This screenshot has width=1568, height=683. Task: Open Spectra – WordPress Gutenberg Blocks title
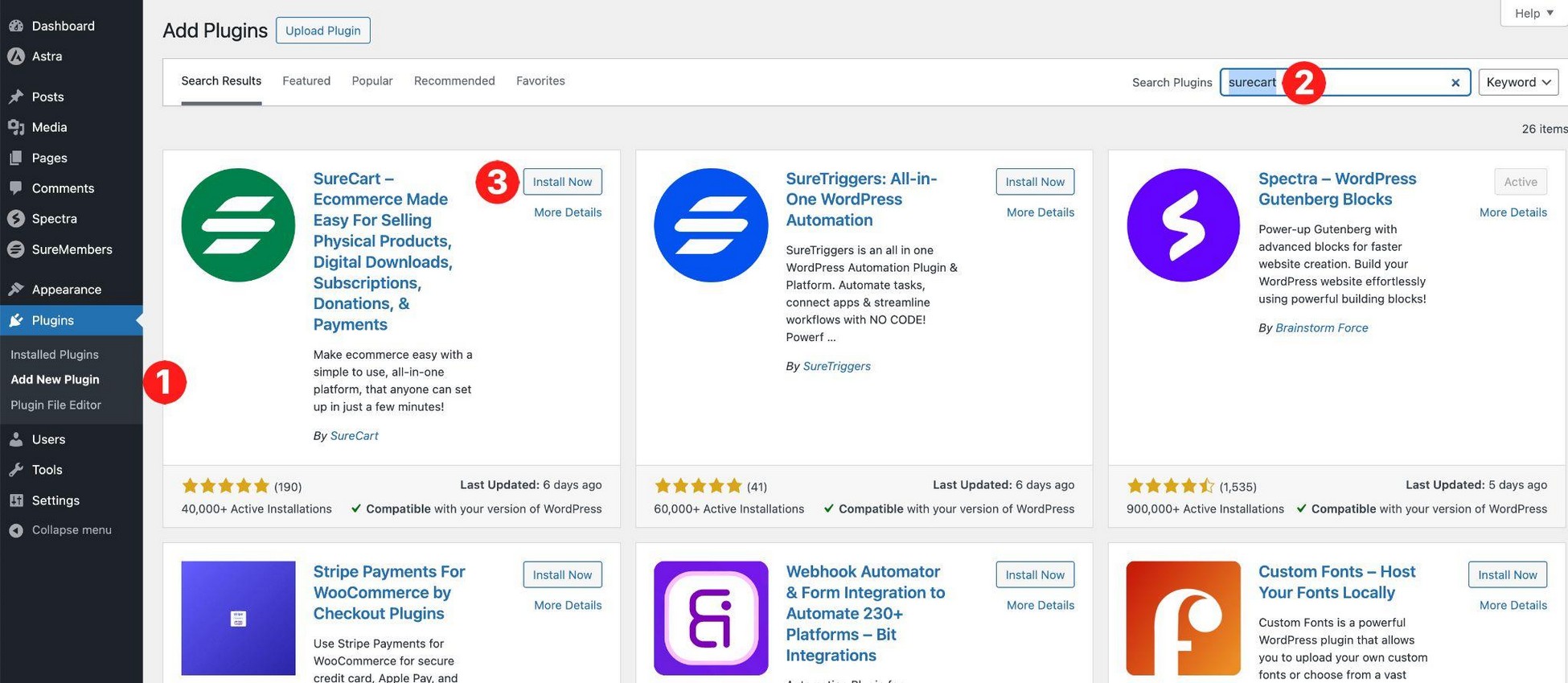pyautogui.click(x=1337, y=188)
